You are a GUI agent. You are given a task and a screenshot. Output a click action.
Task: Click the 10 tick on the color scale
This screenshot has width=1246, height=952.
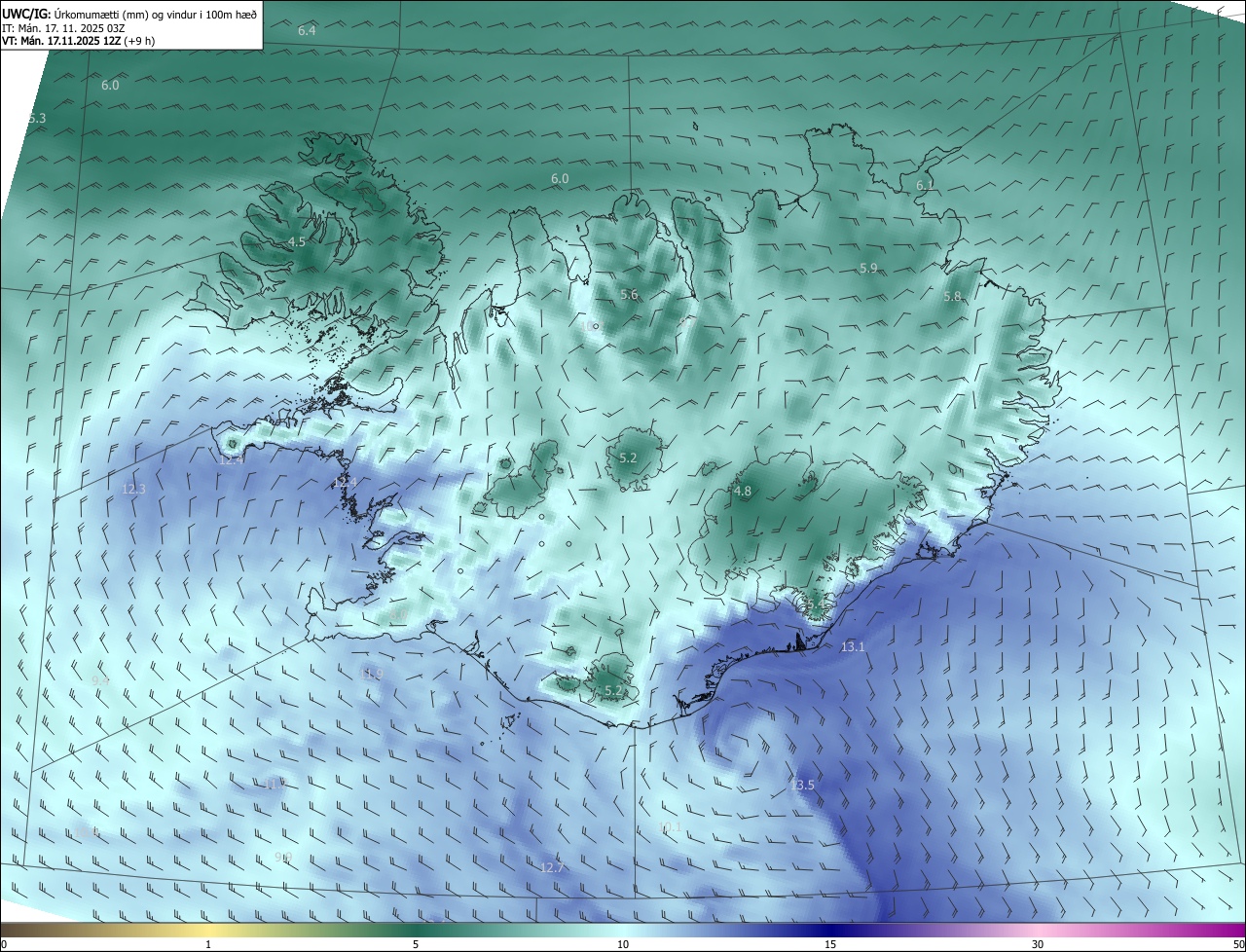pyautogui.click(x=623, y=944)
